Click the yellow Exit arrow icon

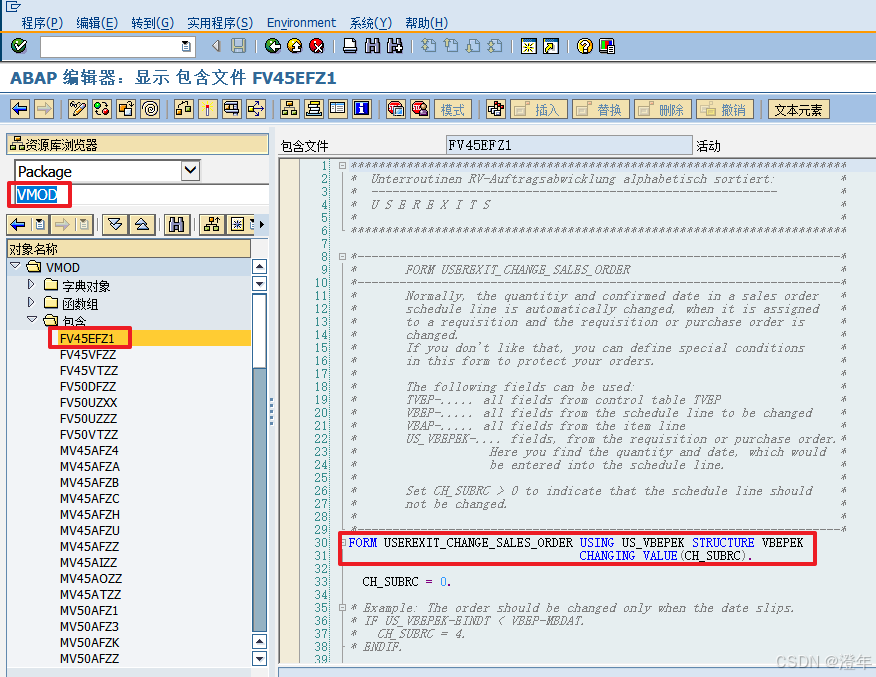[294, 45]
